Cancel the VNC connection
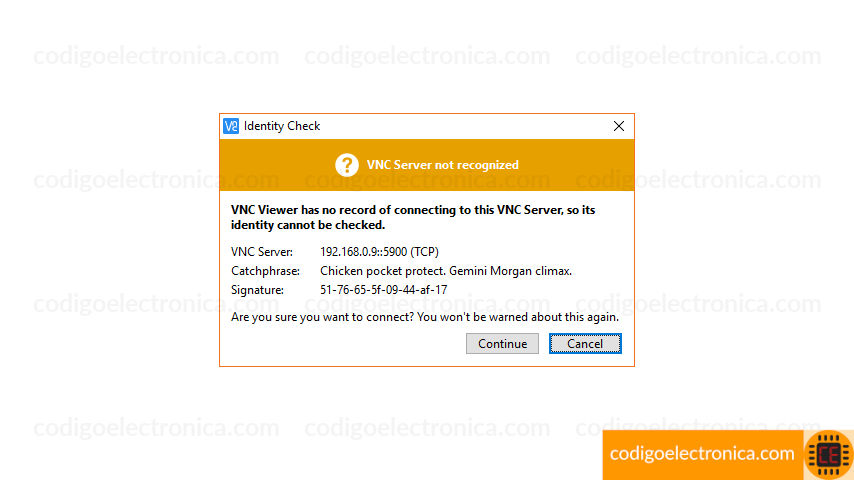This screenshot has width=854, height=480. pyautogui.click(x=585, y=344)
